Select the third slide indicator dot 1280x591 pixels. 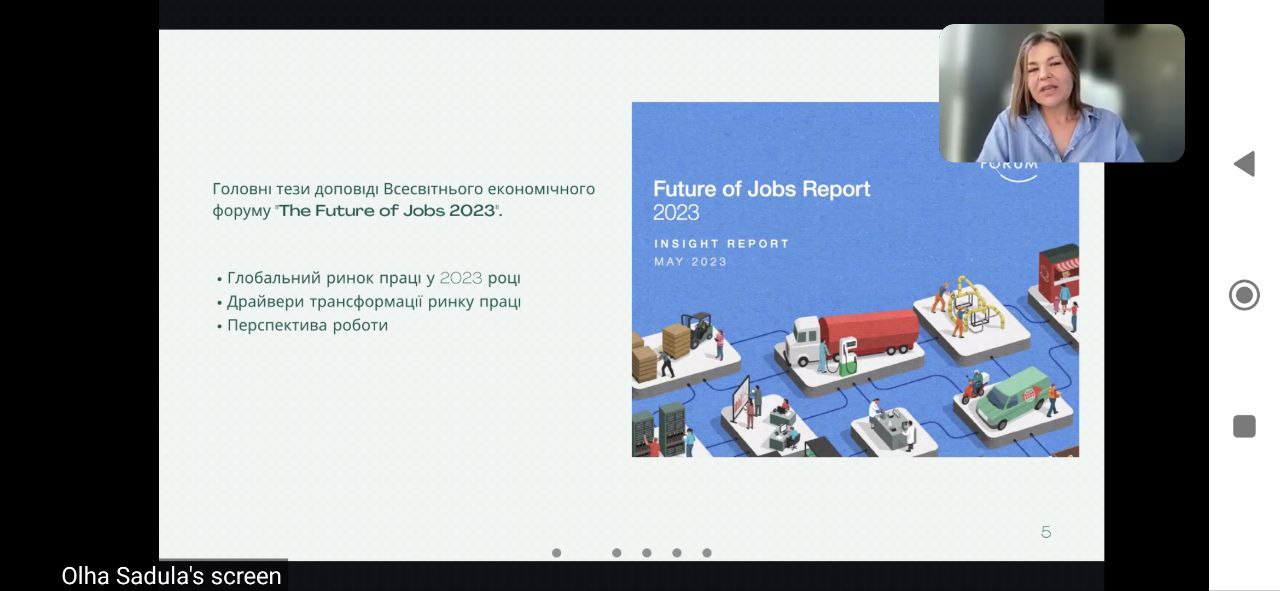pos(647,553)
